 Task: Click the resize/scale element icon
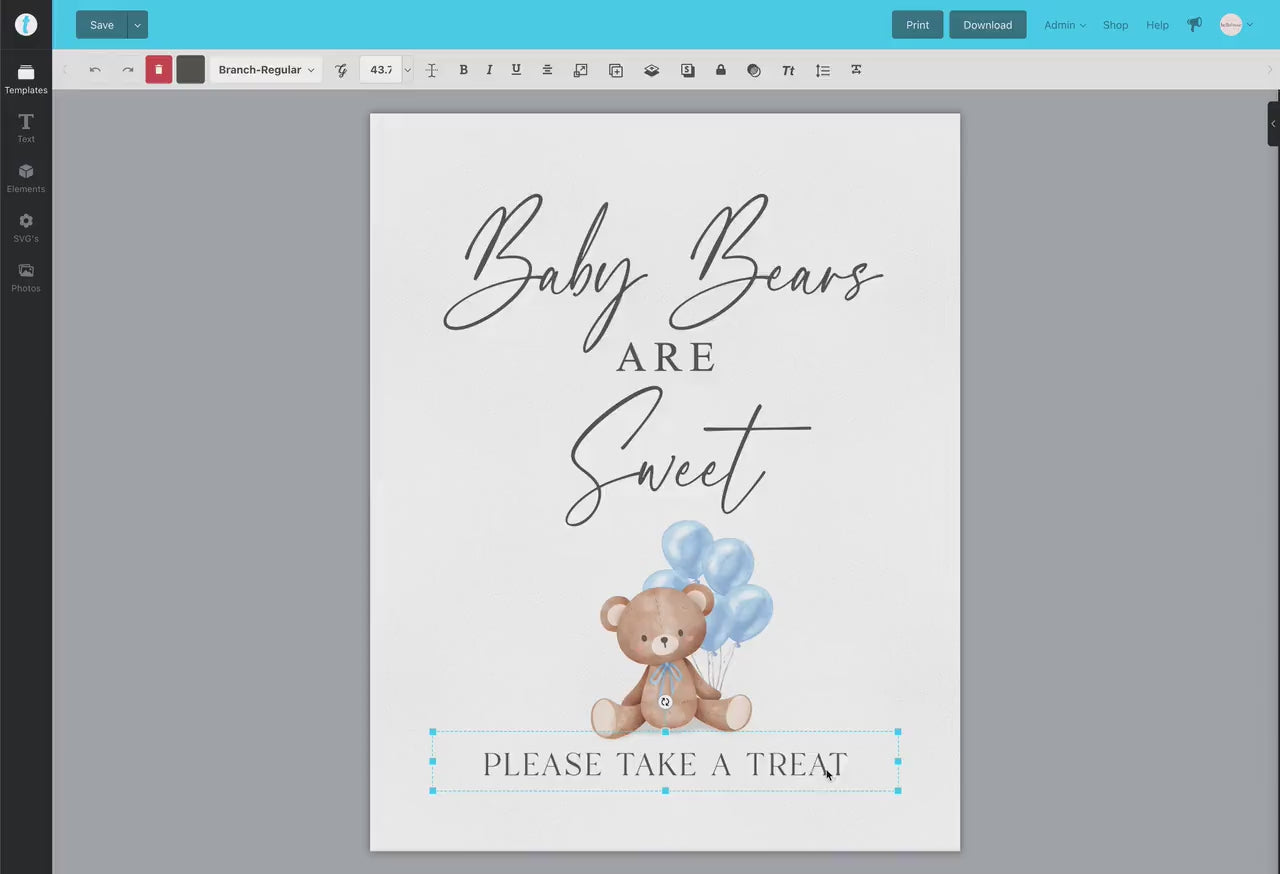click(580, 70)
